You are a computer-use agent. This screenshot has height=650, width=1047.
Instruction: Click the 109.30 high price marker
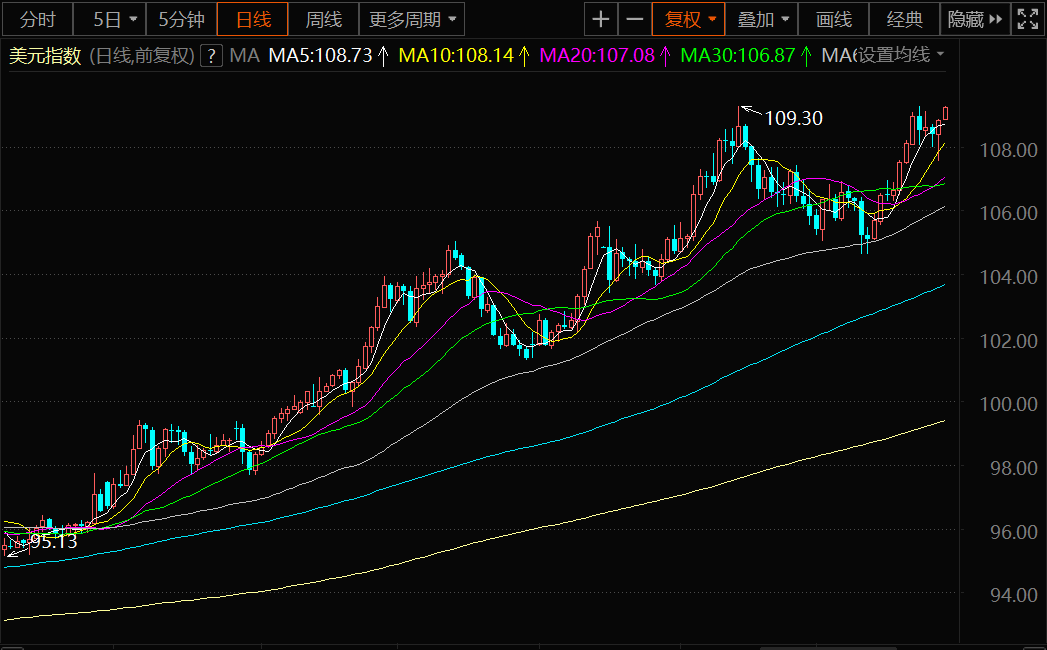click(x=793, y=118)
